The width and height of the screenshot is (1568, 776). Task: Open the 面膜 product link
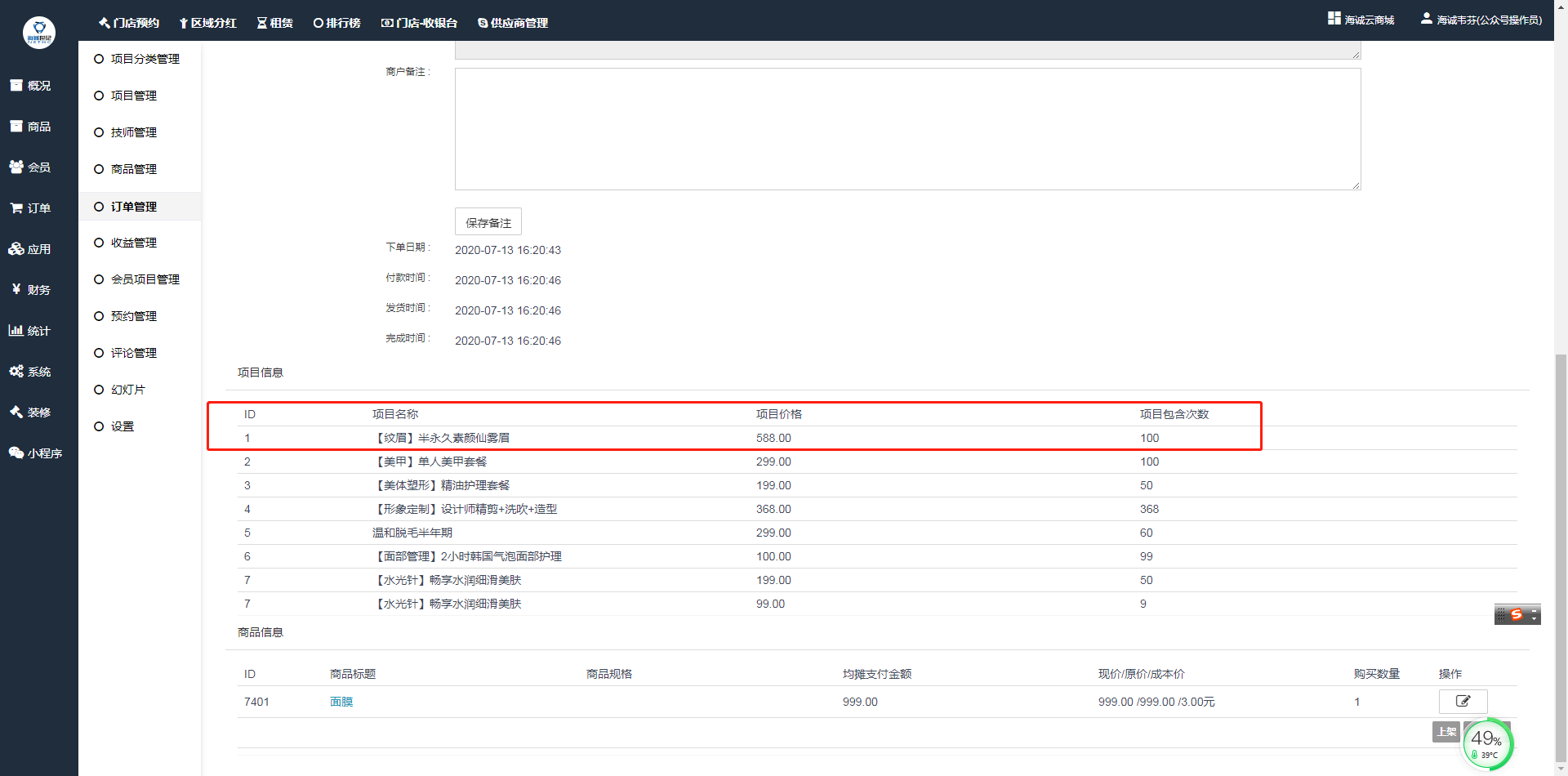341,702
